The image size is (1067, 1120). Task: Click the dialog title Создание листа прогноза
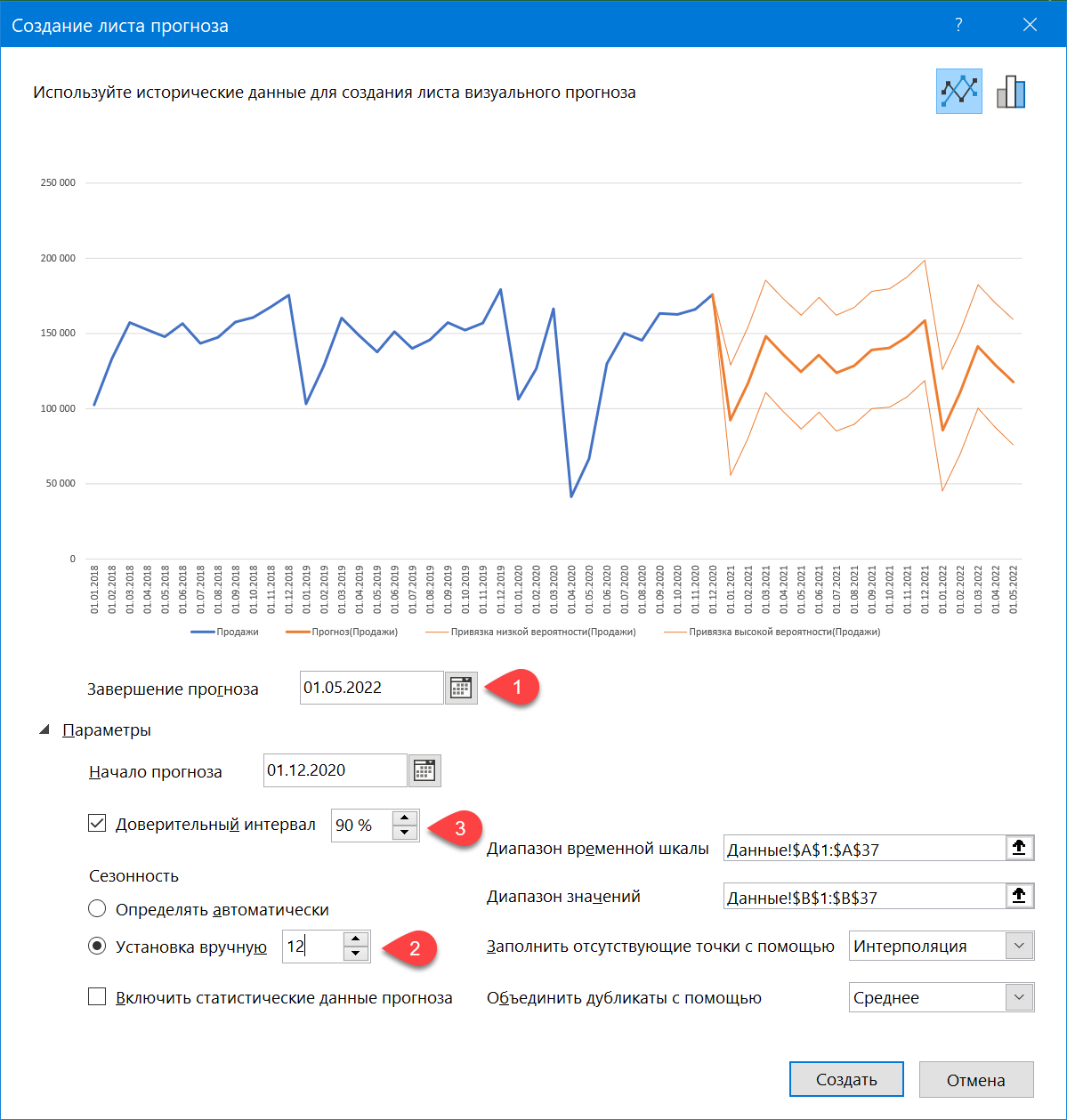pyautogui.click(x=120, y=25)
